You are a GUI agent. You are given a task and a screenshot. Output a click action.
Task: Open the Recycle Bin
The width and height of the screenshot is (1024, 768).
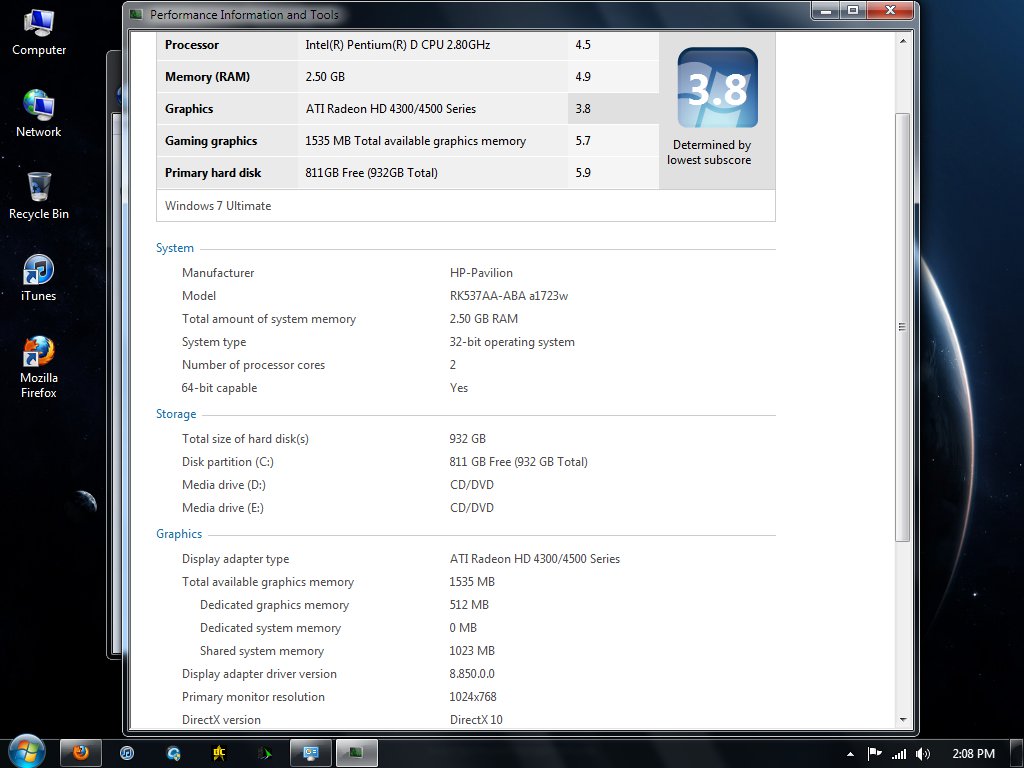[x=39, y=194]
